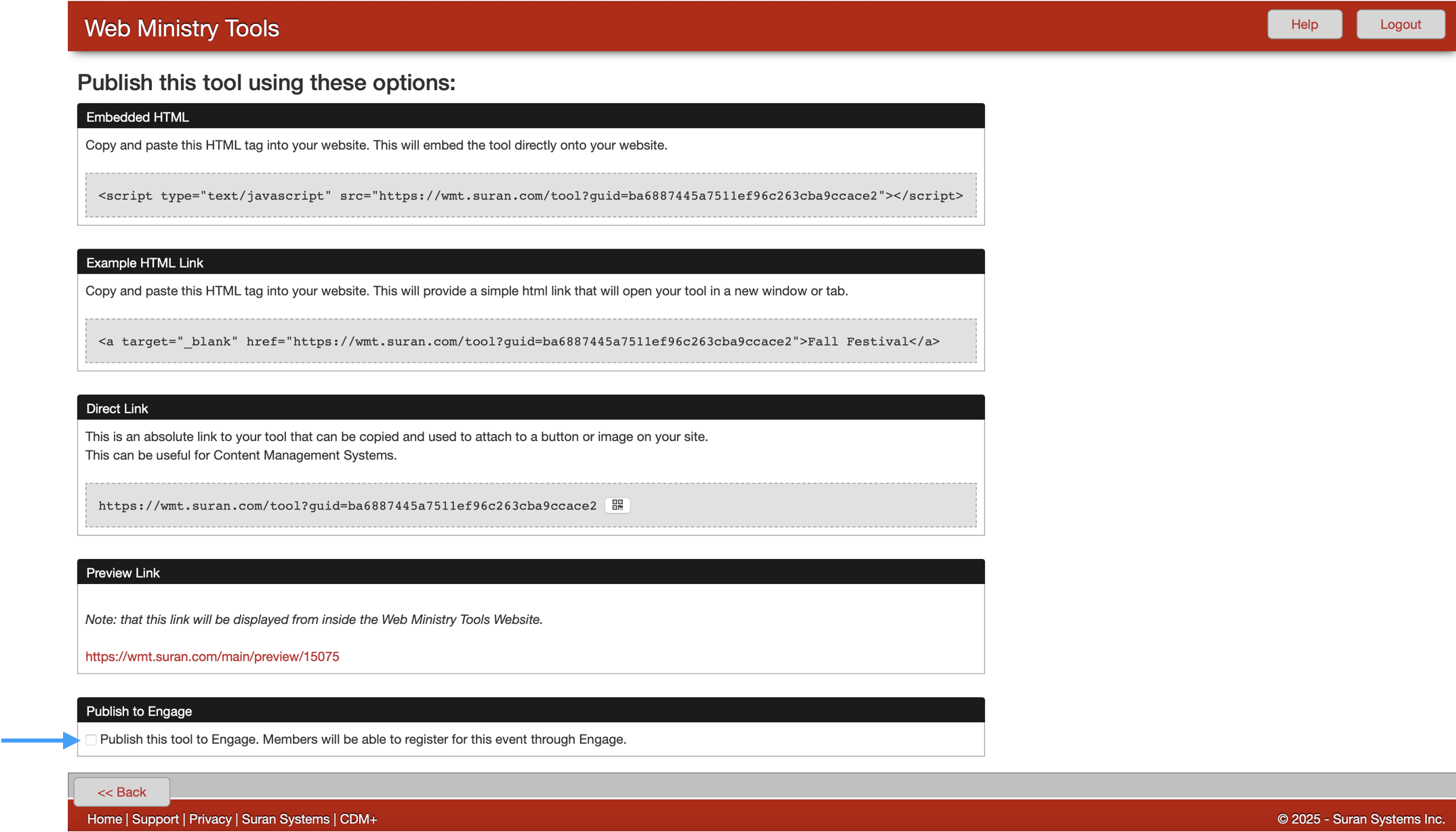Open the Preview Link for tool 15075
The width and height of the screenshot is (1456, 832).
click(212, 656)
